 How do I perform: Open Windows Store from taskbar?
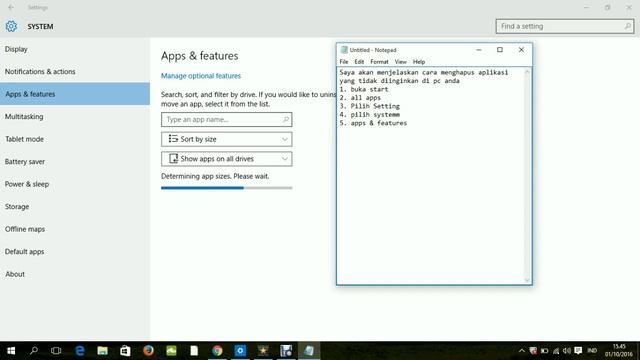(125, 351)
